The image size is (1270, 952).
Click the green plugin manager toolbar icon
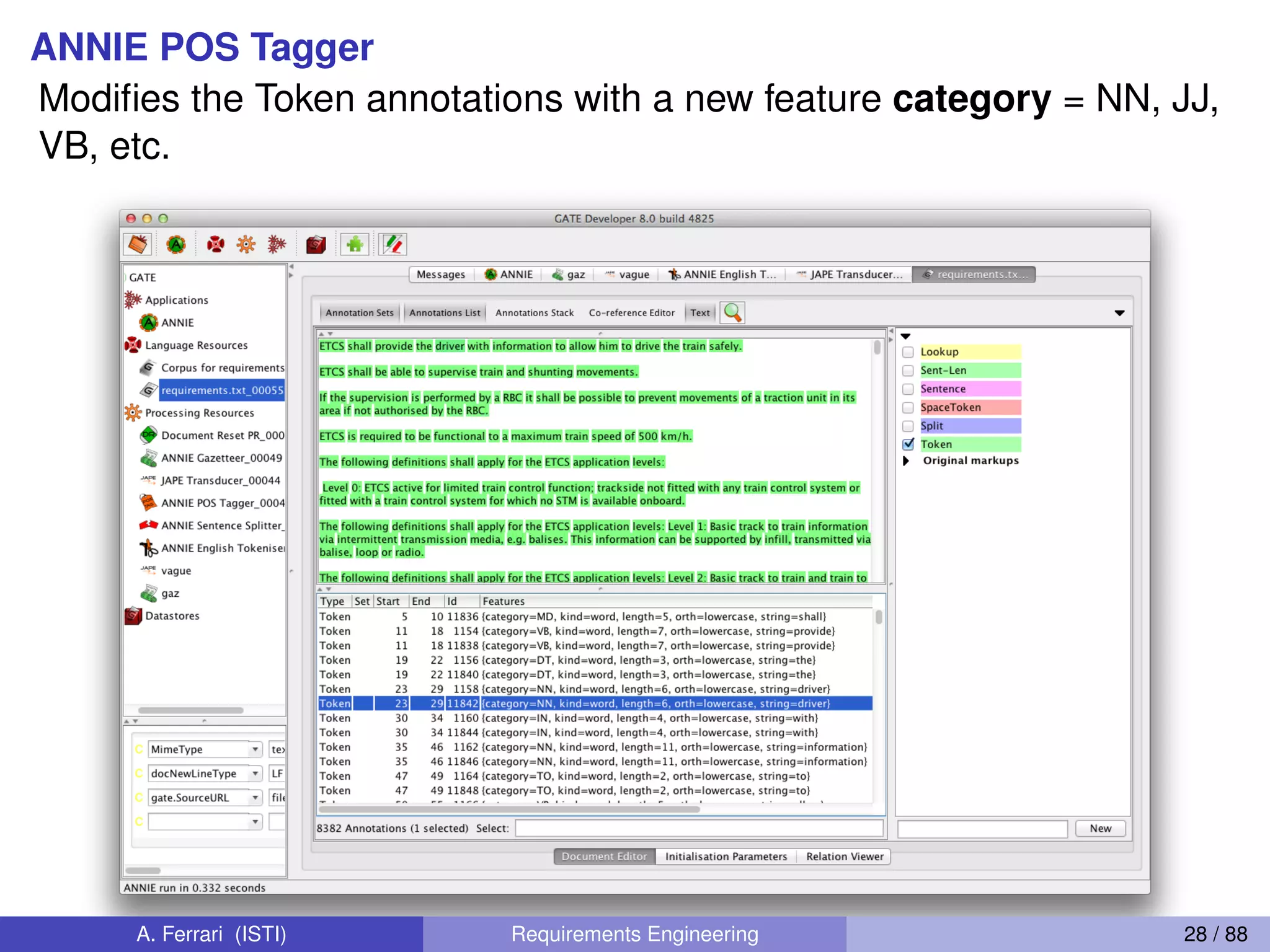pyautogui.click(x=355, y=244)
